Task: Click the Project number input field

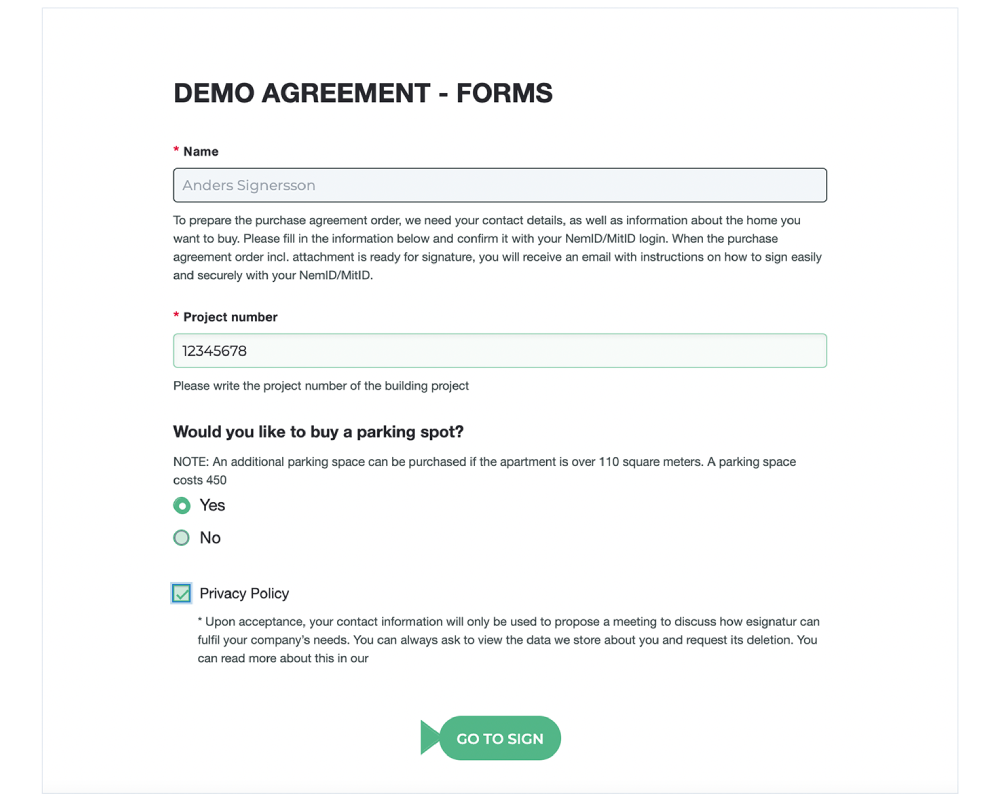Action: [x=499, y=351]
